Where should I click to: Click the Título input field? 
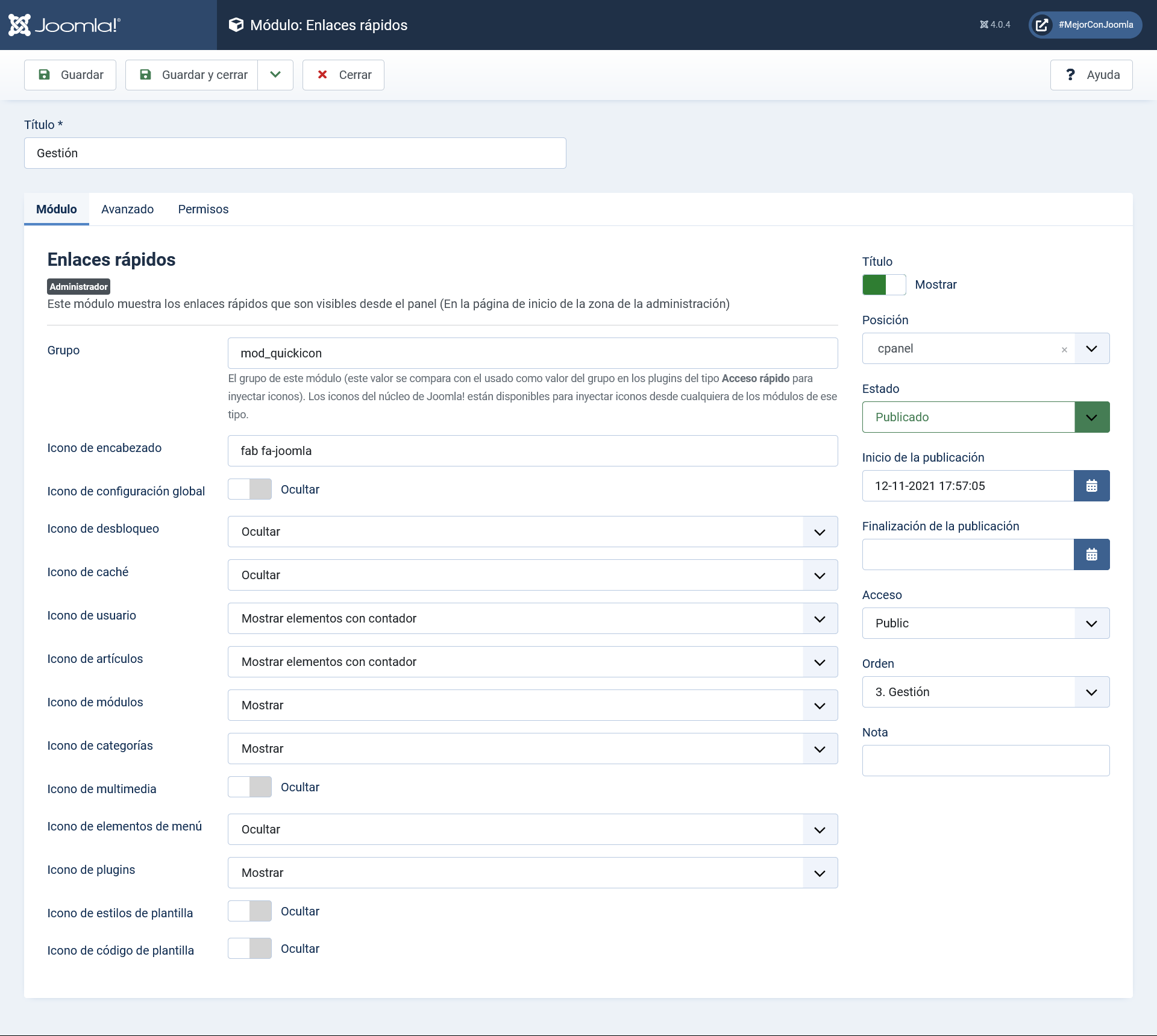pyautogui.click(x=294, y=153)
